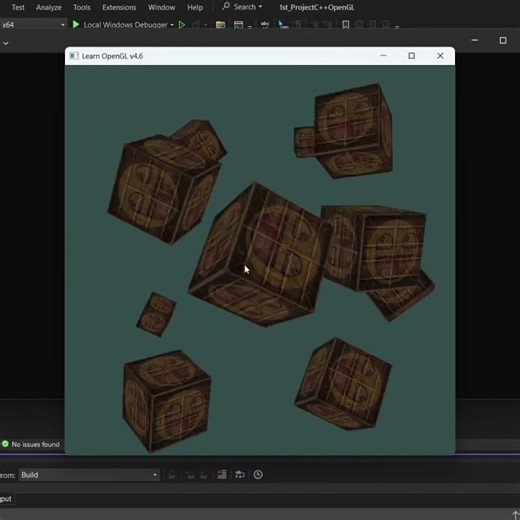
Task: Click the up arrow at bottom right
Action: click(515, 515)
